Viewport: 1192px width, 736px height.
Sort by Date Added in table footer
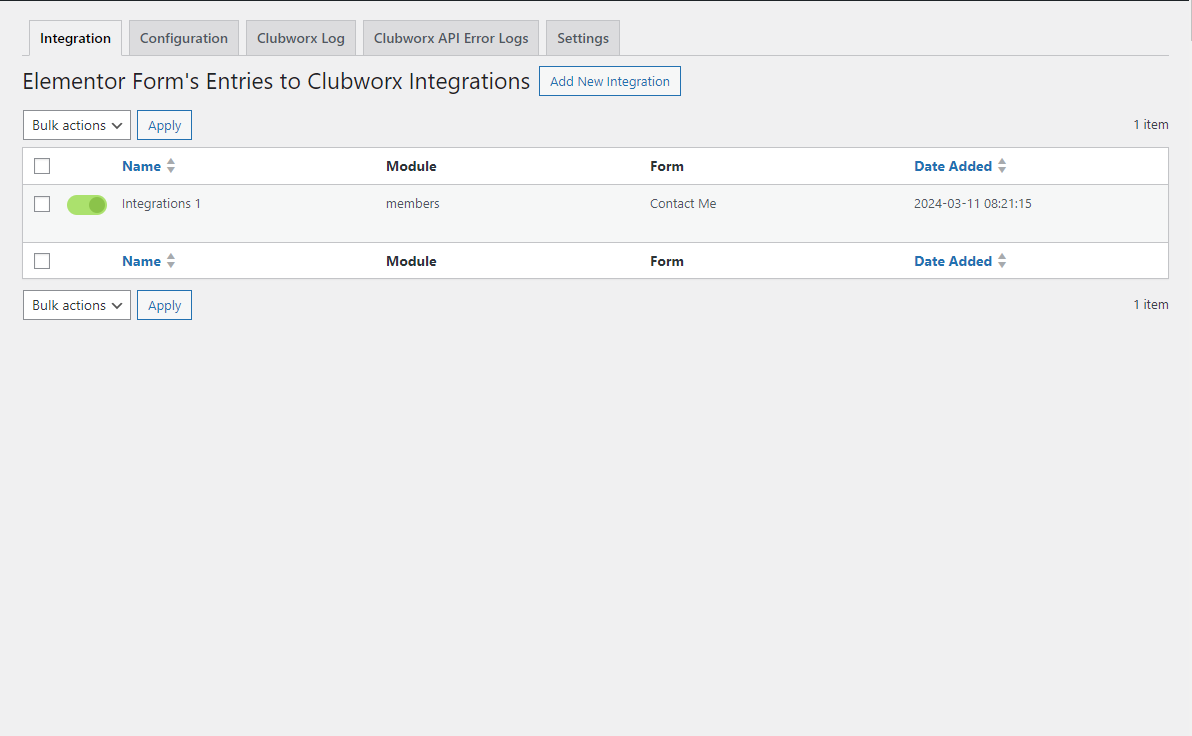pyautogui.click(x=953, y=261)
